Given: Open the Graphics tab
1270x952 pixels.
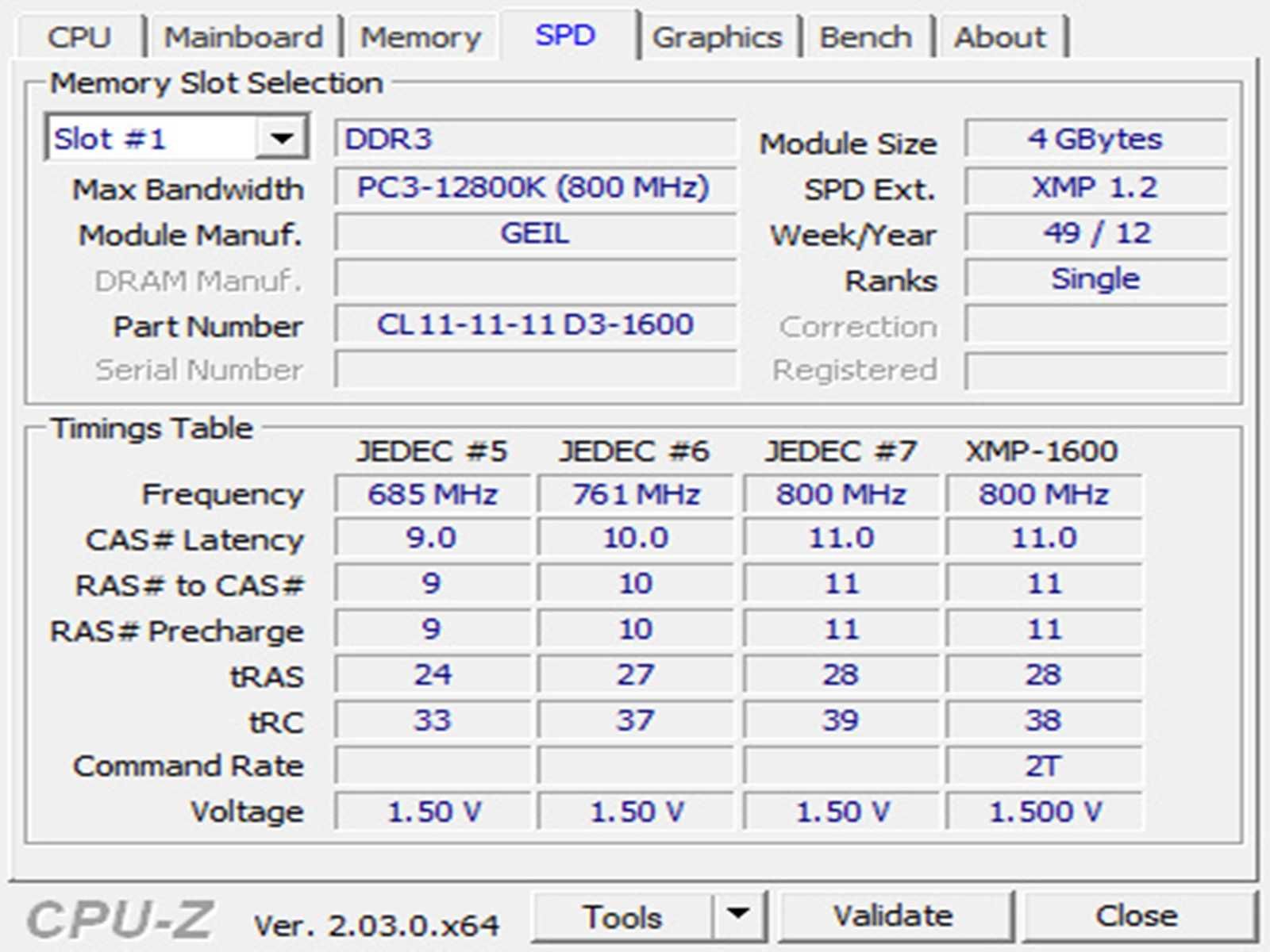Looking at the screenshot, I should point(717,36).
